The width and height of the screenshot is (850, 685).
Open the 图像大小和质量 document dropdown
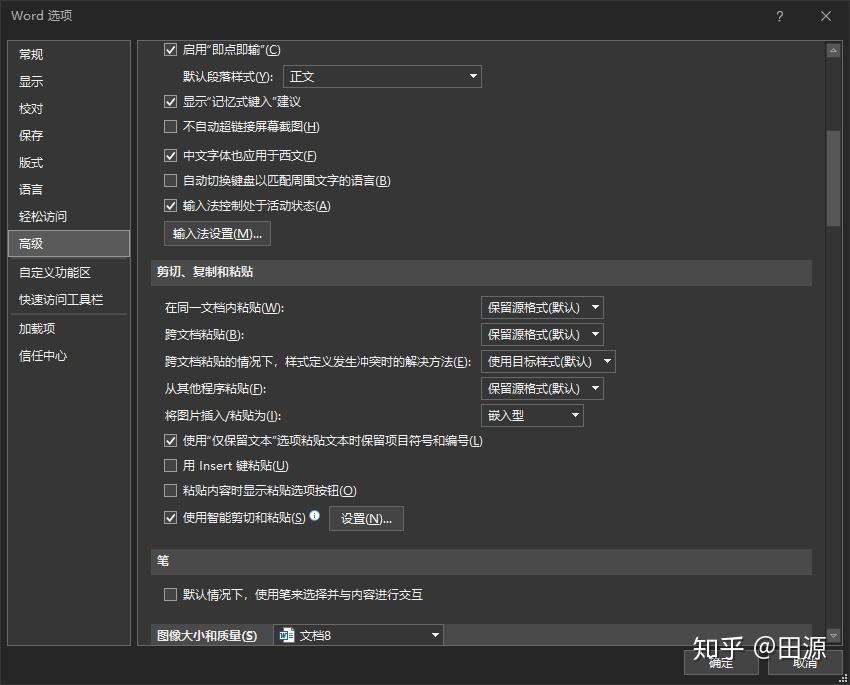coord(358,635)
